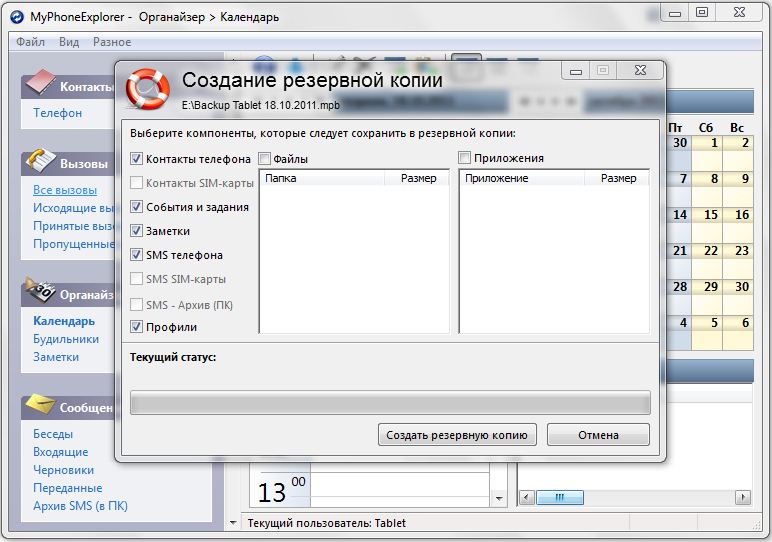
Task: Click the lifebuoy backup icon
Action: coord(148,89)
